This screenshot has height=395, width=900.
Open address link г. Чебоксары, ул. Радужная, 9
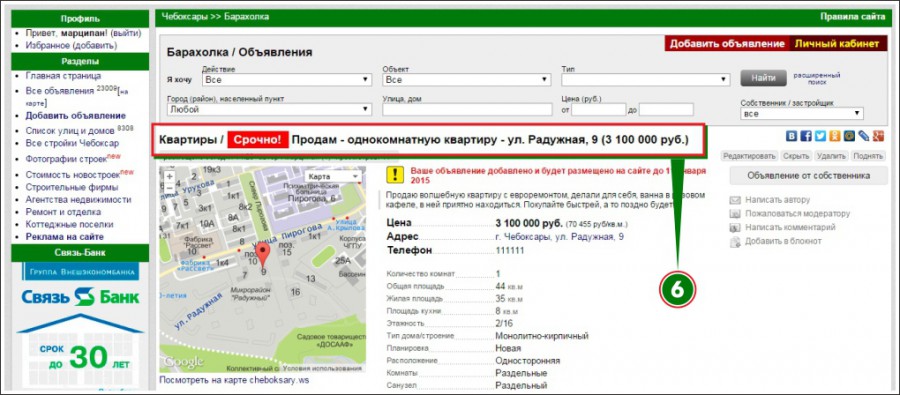click(x=560, y=237)
